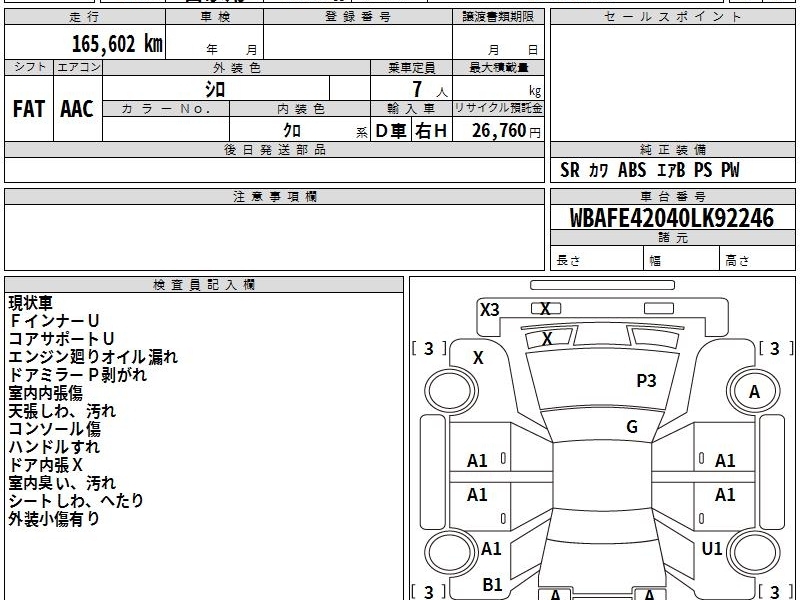
Task: Click the P3 mark on the hood
Action: point(646,381)
